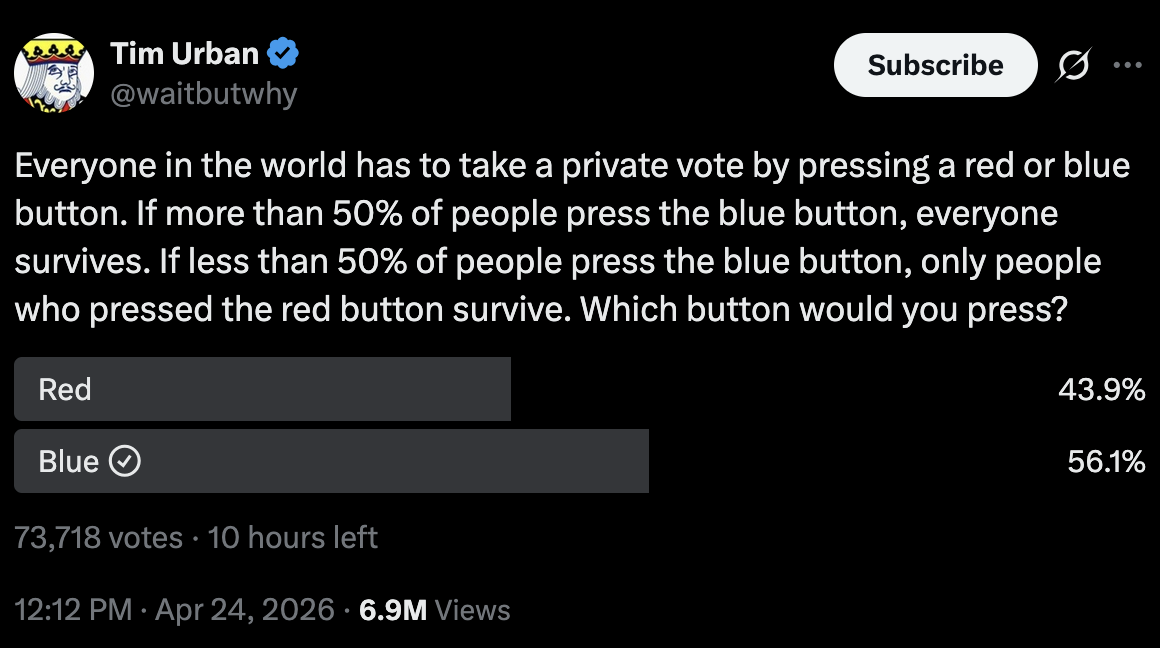
Task: Open Tim Urban's profile picture avatar
Action: [x=54, y=73]
